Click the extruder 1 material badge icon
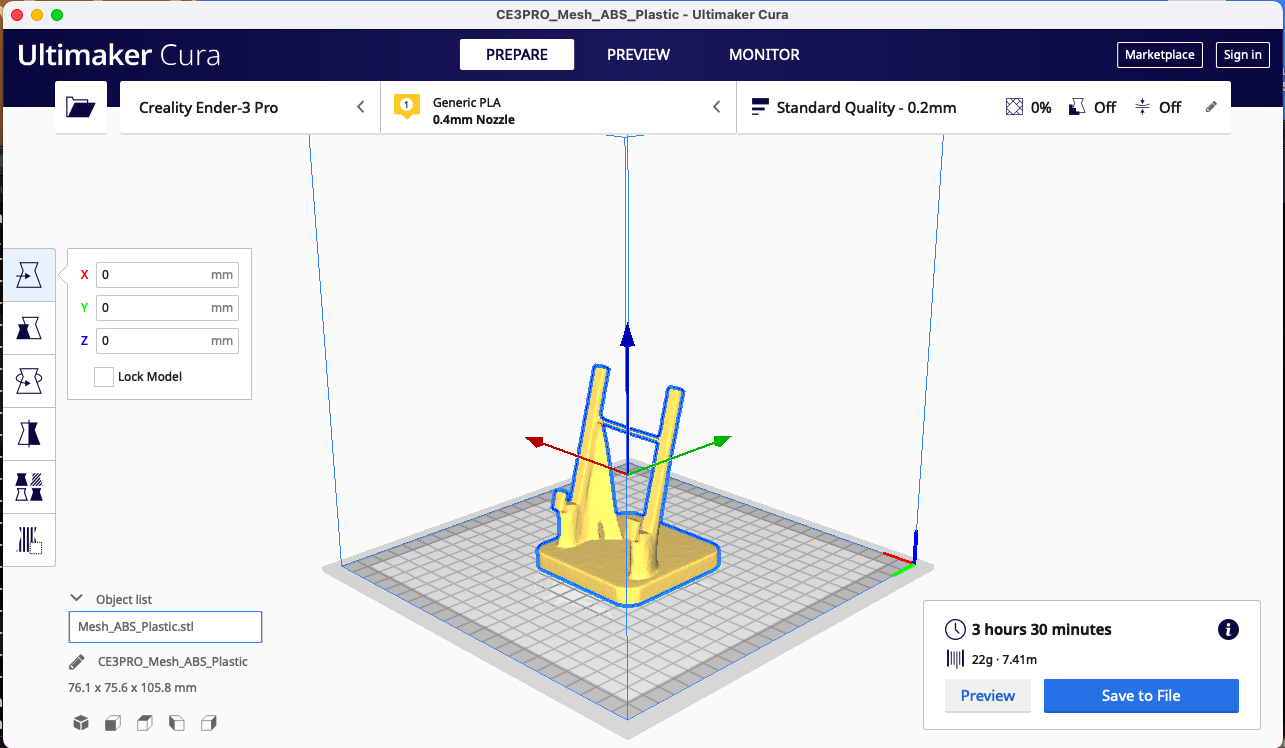The width and height of the screenshot is (1285, 748). tap(406, 107)
